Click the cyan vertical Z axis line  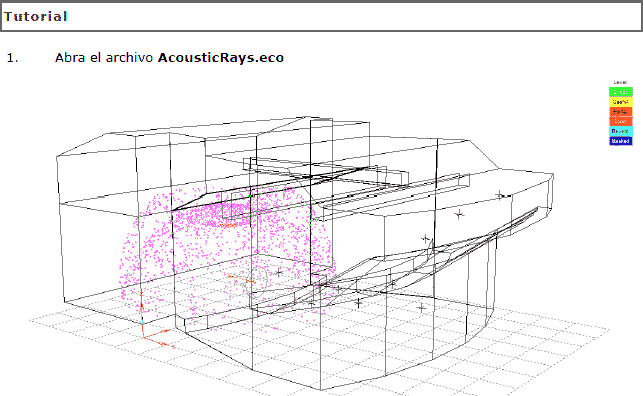click(142, 314)
